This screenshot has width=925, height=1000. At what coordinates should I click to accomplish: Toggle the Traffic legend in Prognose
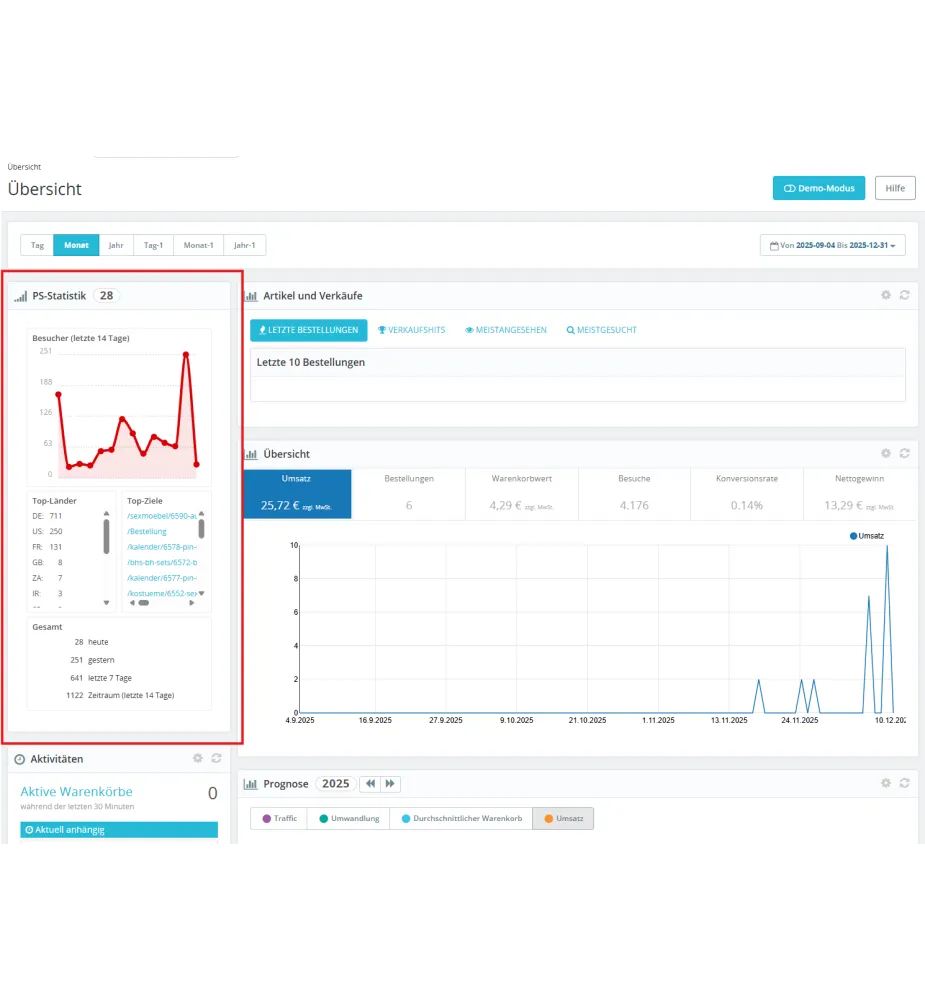[x=277, y=818]
